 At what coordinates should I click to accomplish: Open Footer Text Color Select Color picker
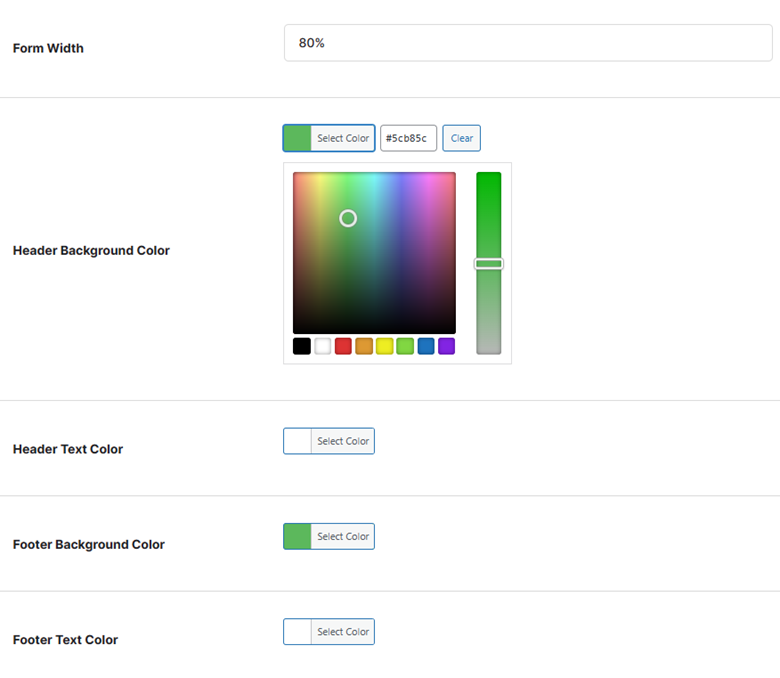[329, 632]
